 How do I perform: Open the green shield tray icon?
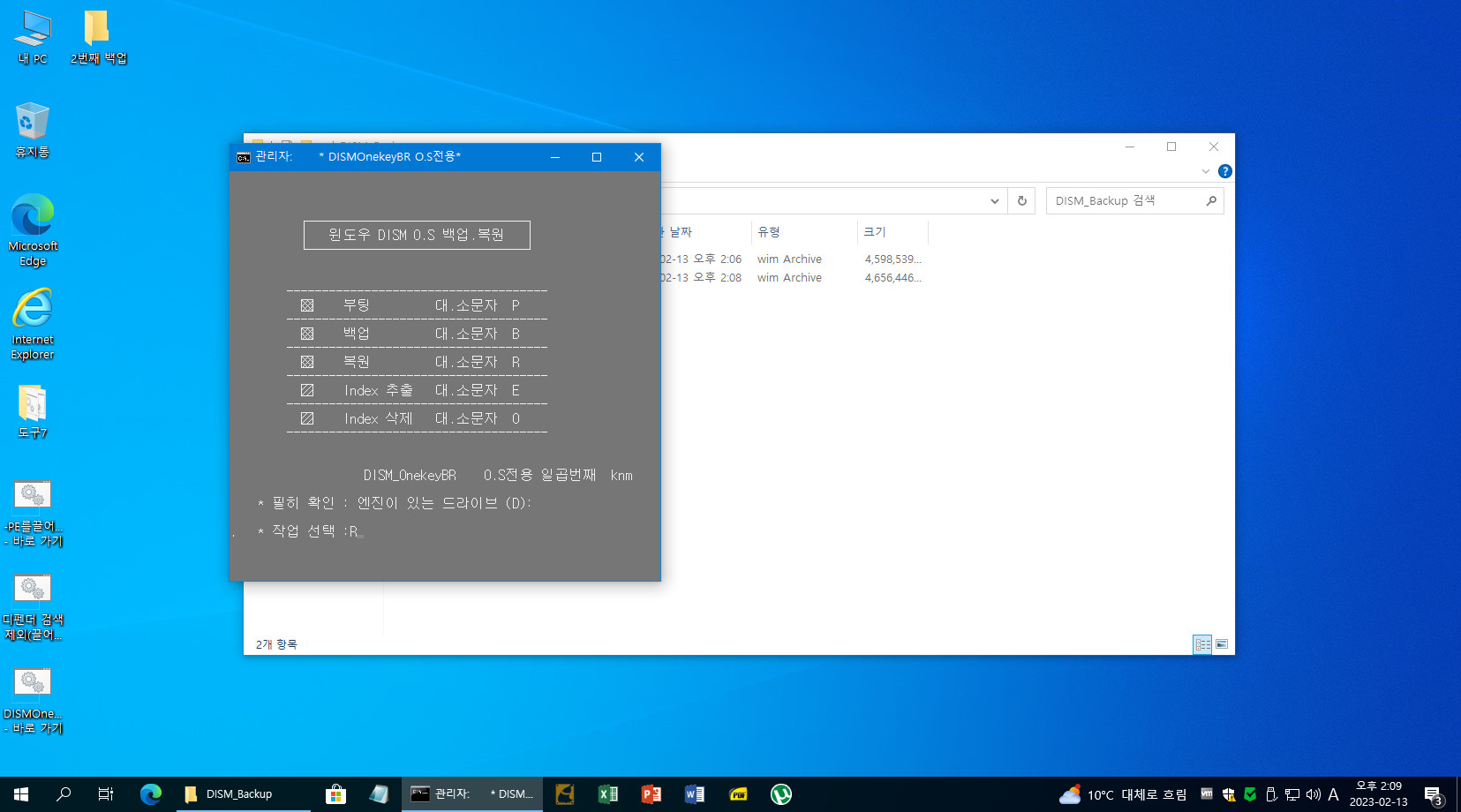(1250, 794)
